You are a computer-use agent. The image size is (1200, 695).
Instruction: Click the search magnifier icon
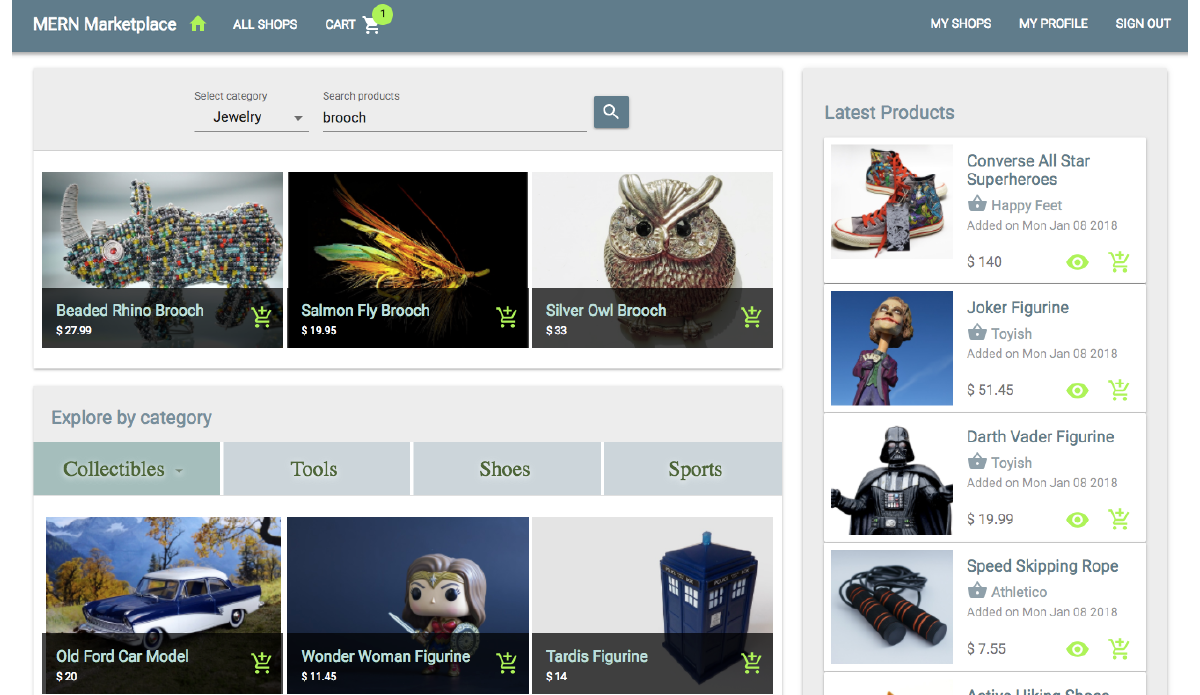point(610,112)
